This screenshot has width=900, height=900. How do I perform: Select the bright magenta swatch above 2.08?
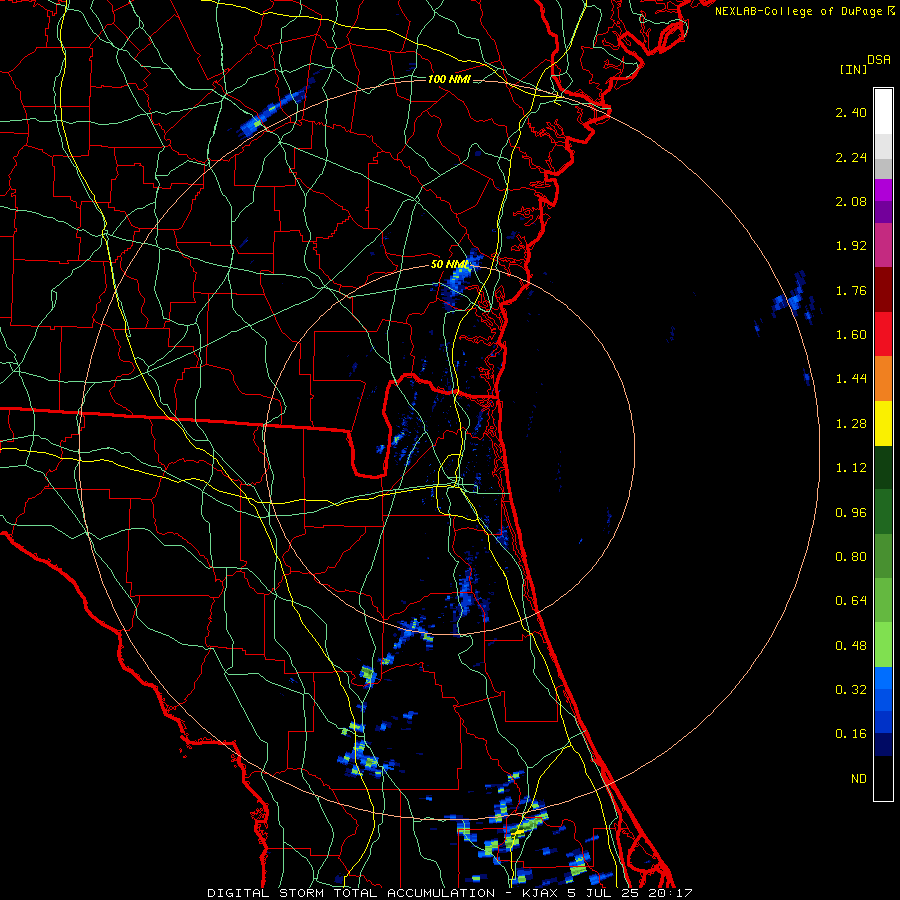[x=883, y=190]
